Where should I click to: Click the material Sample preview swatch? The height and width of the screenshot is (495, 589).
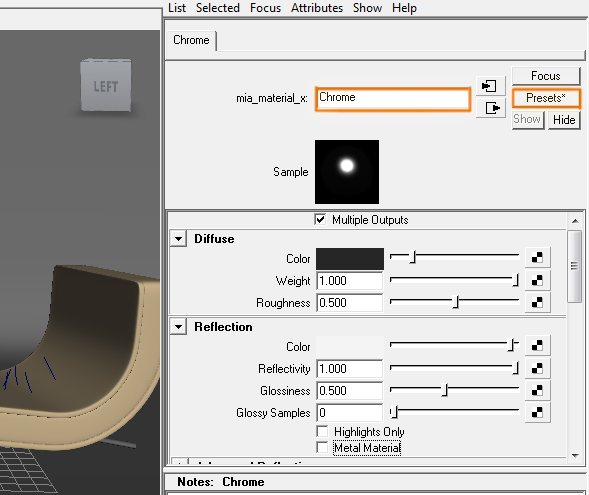[347, 172]
